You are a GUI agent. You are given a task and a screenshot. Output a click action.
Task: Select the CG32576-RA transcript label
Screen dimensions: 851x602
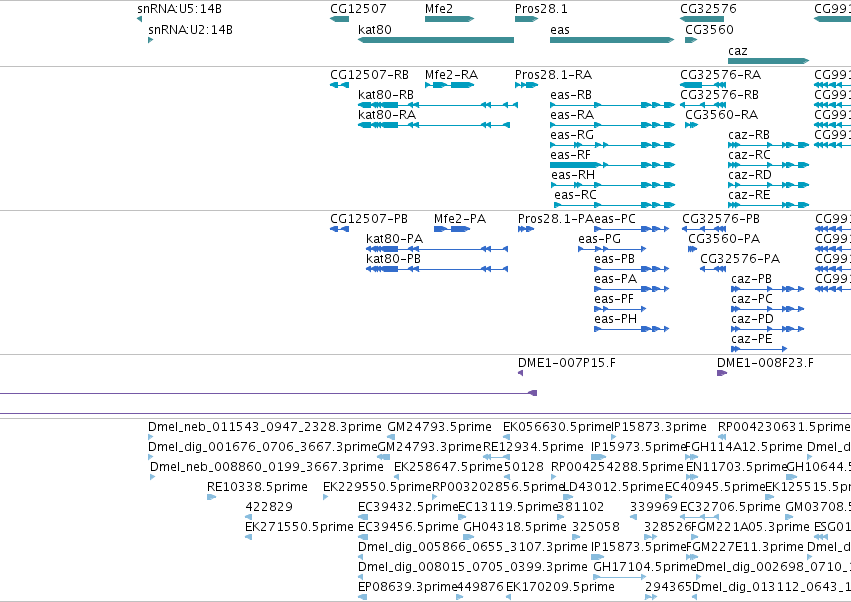720,74
